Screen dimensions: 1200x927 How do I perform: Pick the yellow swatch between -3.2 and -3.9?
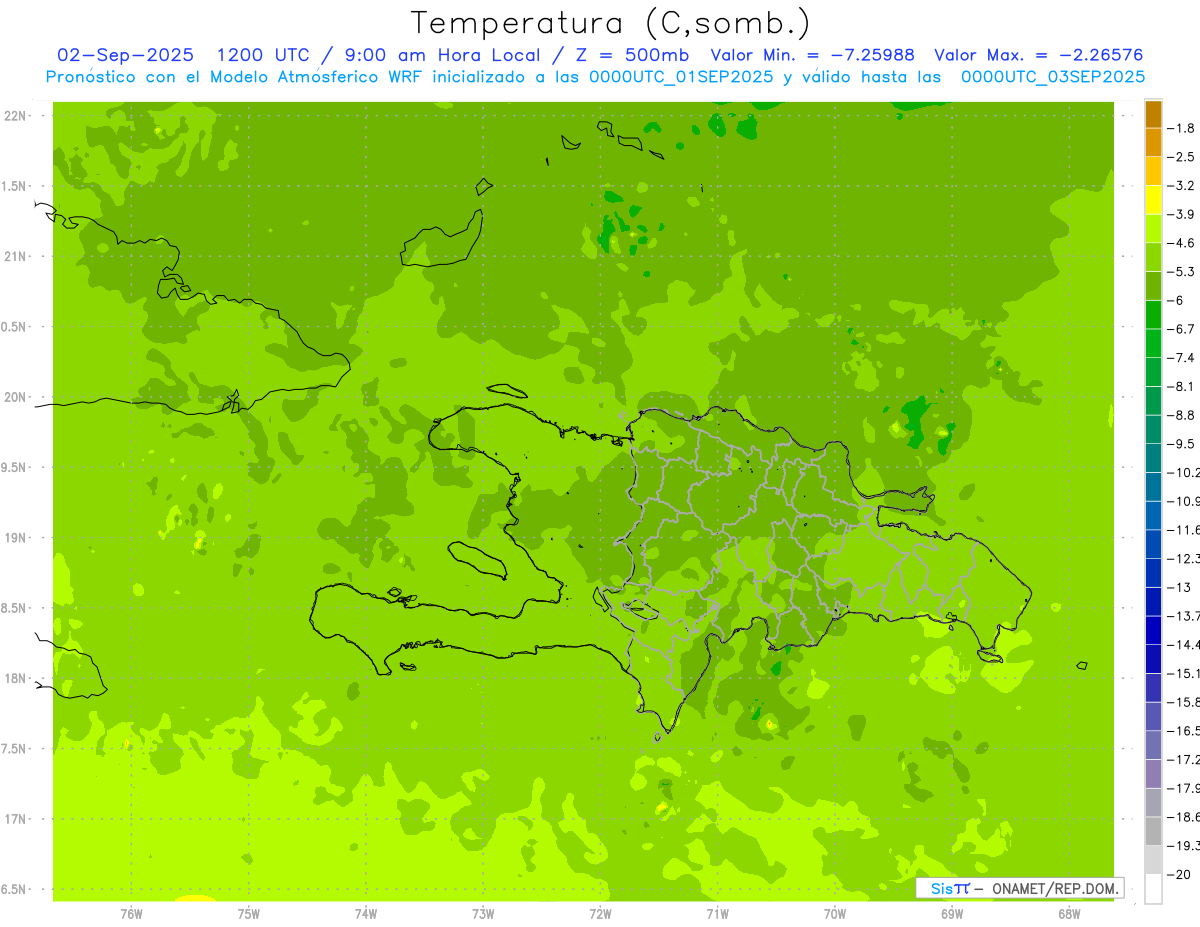1153,200
